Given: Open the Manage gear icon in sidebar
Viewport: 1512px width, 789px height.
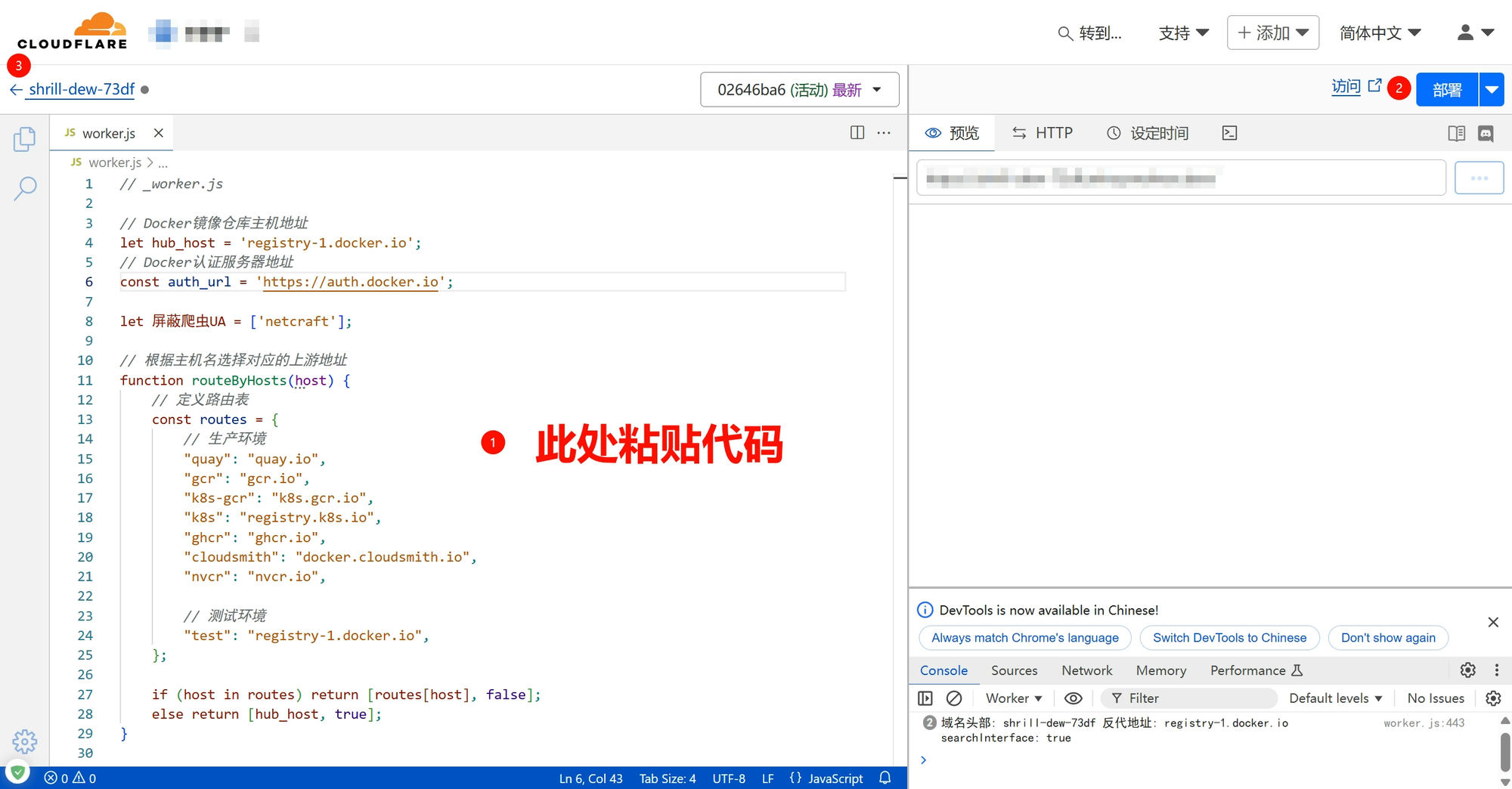Looking at the screenshot, I should tap(24, 741).
